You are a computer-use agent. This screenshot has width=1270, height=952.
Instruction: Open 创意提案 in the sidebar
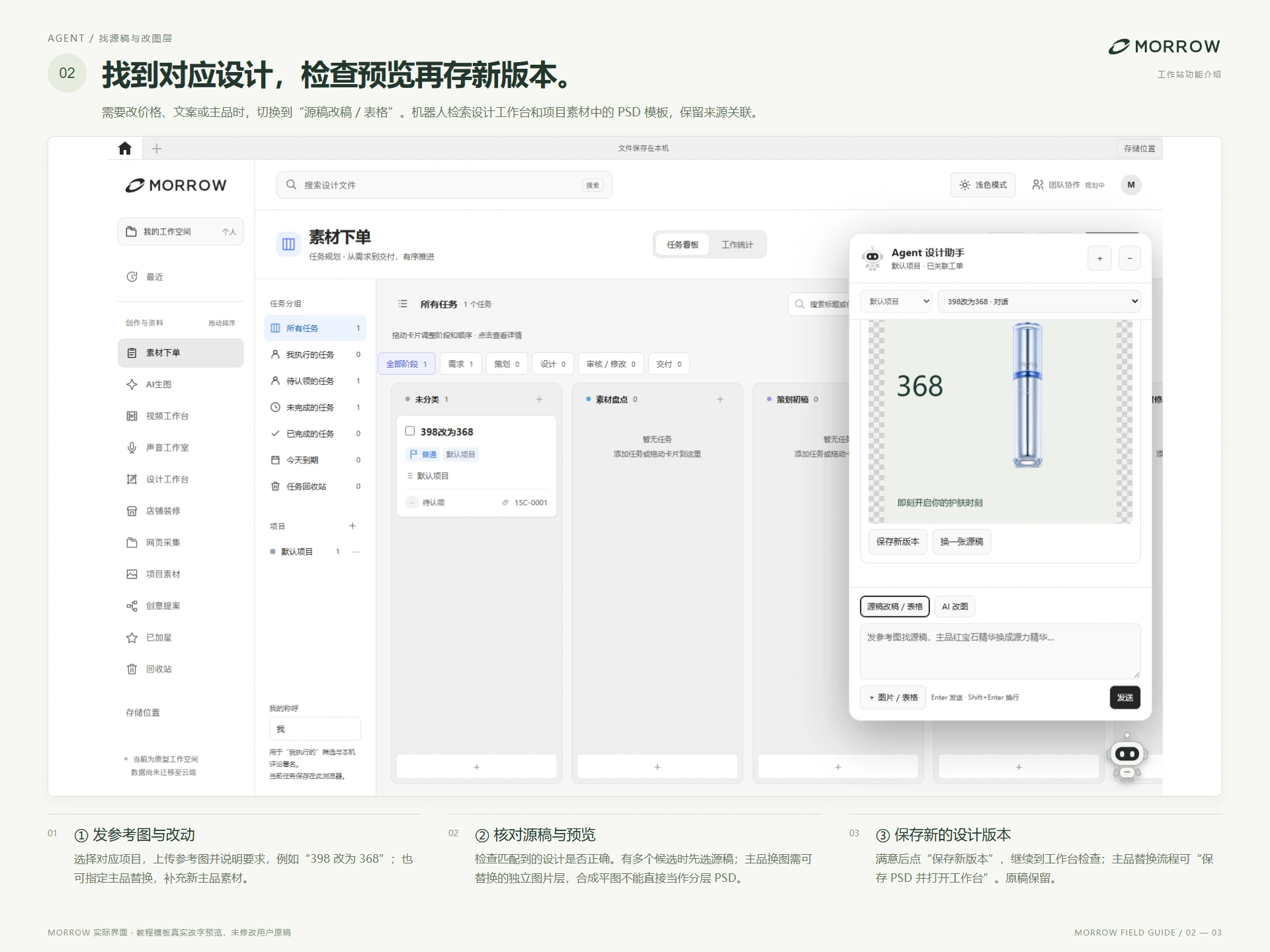(x=181, y=606)
